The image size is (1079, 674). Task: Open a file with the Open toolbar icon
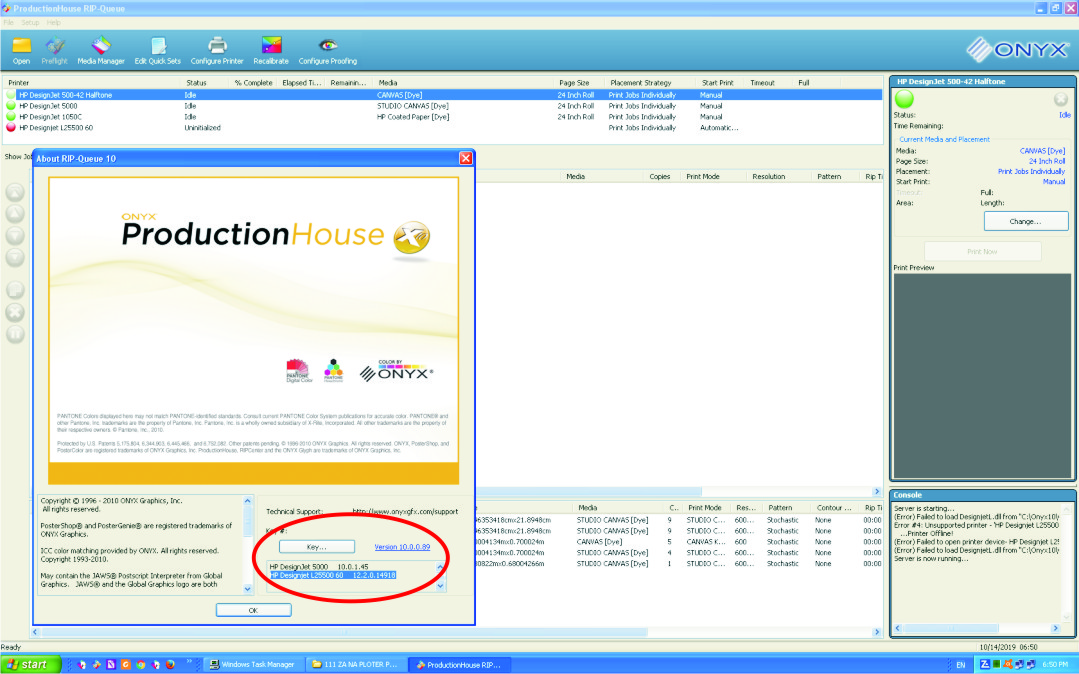click(21, 50)
